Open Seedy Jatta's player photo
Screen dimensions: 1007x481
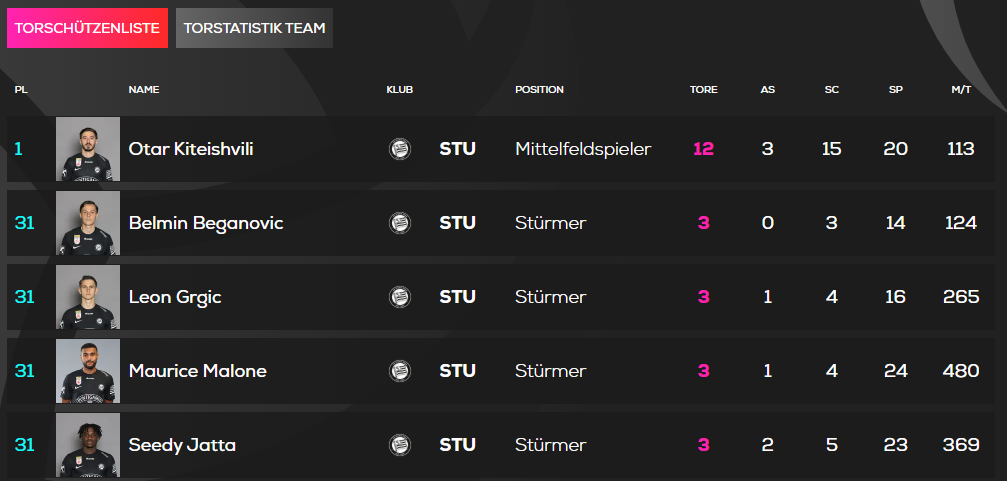click(88, 445)
